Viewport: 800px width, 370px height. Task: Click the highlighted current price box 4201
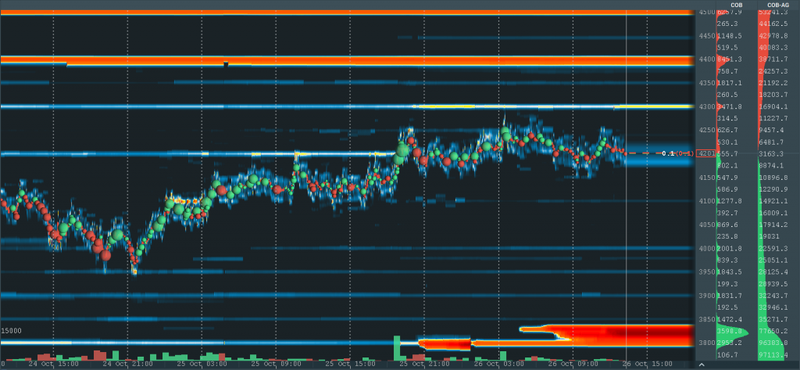[706, 154]
